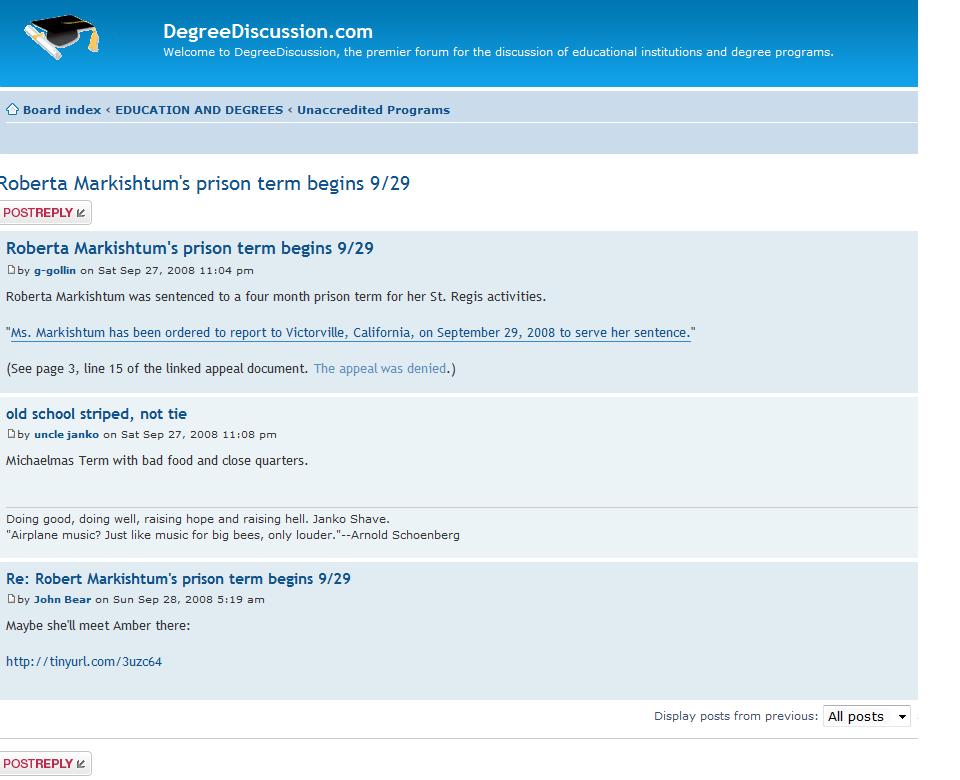View uncle janko's profile
The width and height of the screenshot is (960, 780).
pos(66,435)
